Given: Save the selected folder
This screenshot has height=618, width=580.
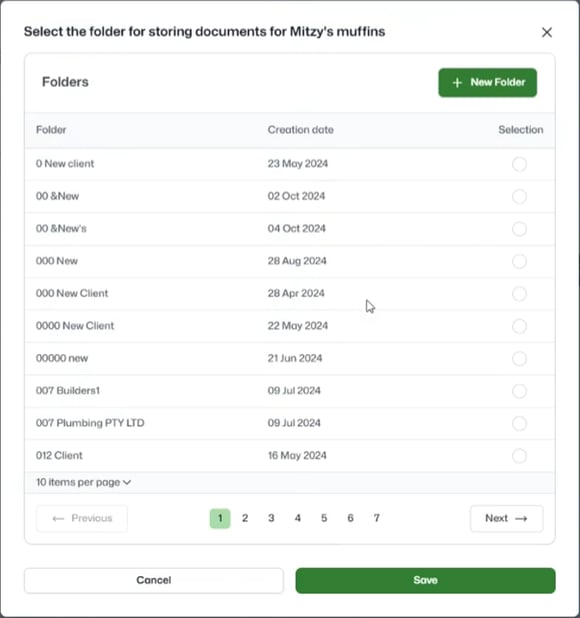Looking at the screenshot, I should click(x=425, y=580).
